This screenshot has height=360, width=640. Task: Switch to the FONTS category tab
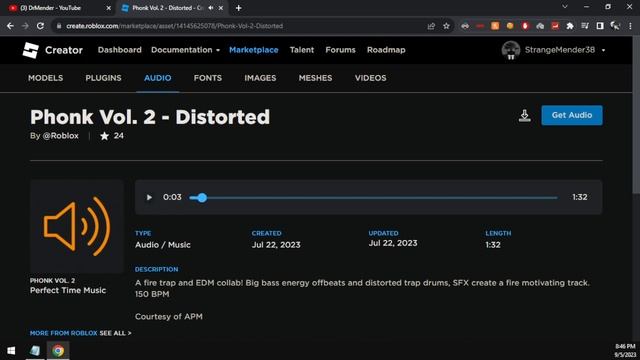[208, 78]
